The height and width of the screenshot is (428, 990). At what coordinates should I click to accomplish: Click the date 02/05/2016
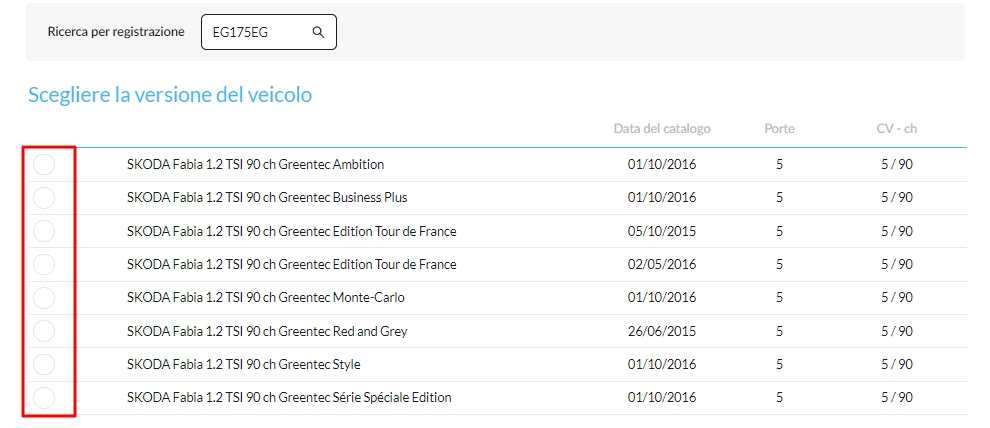662,264
